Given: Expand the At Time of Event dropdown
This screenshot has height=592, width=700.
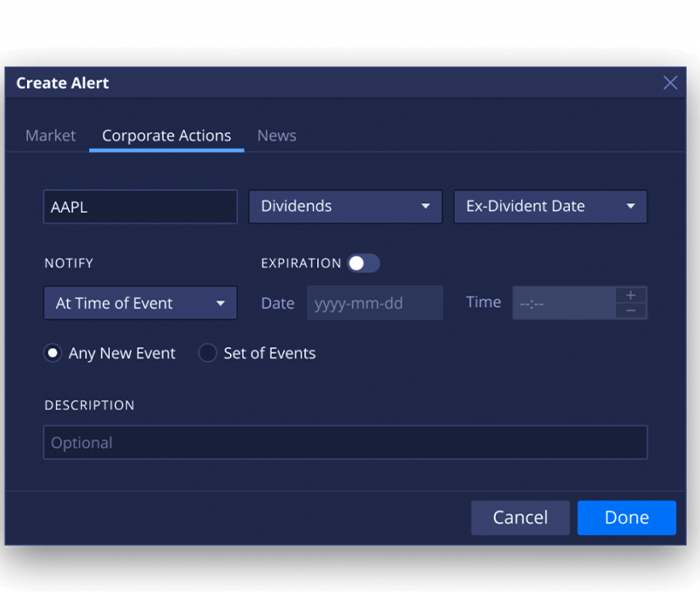Looking at the screenshot, I should 140,303.
